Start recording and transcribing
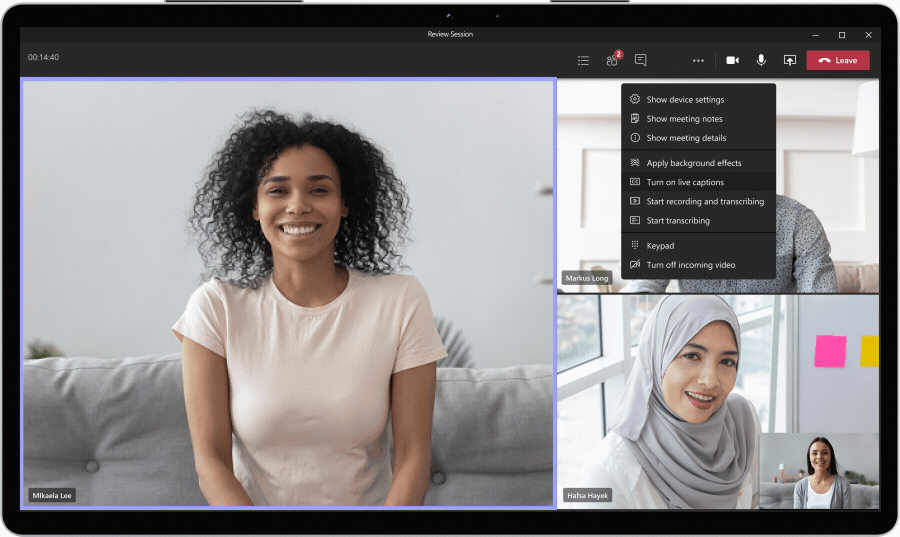This screenshot has height=537, width=900. pyautogui.click(x=705, y=201)
